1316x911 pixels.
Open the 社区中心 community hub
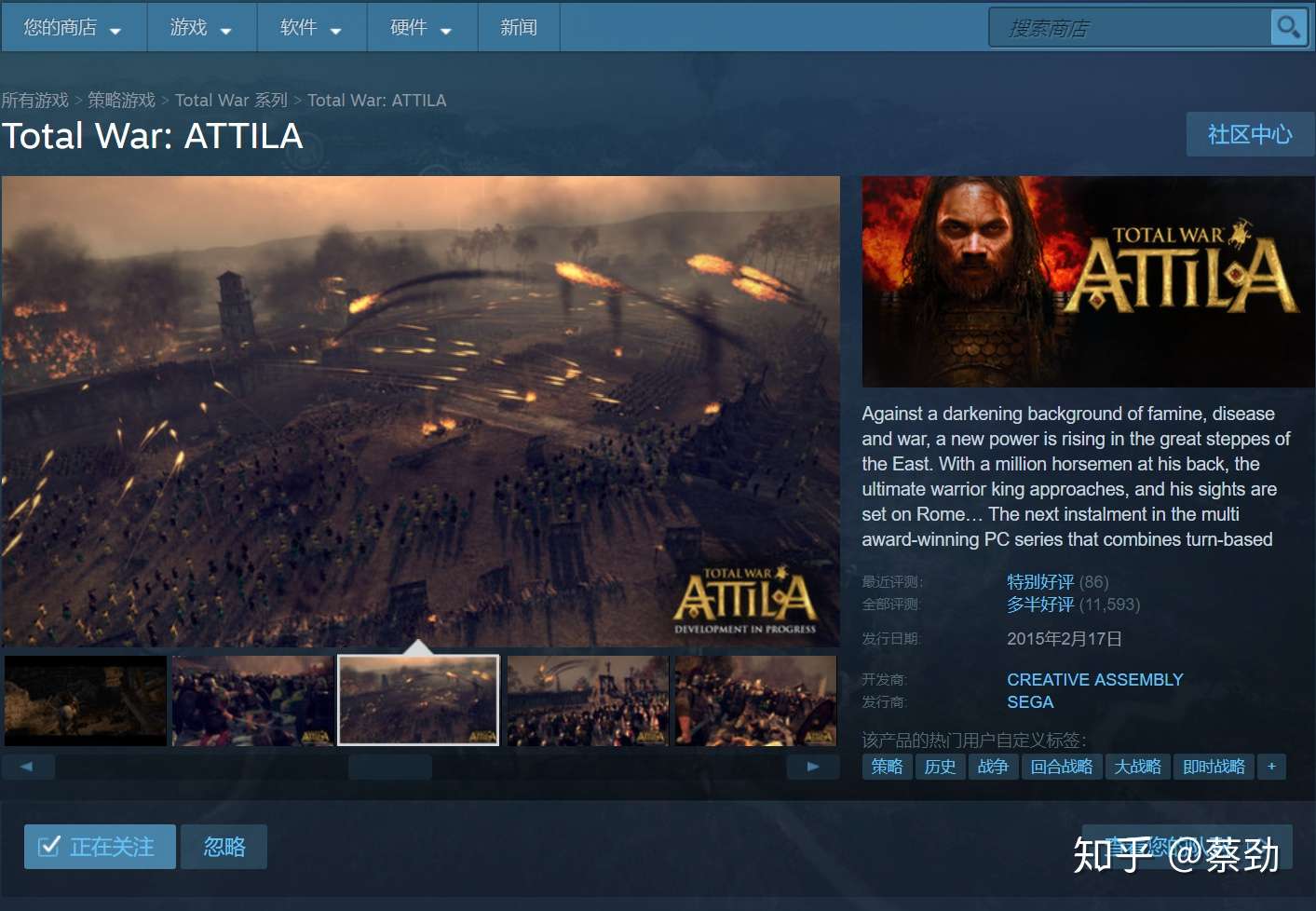(x=1250, y=134)
